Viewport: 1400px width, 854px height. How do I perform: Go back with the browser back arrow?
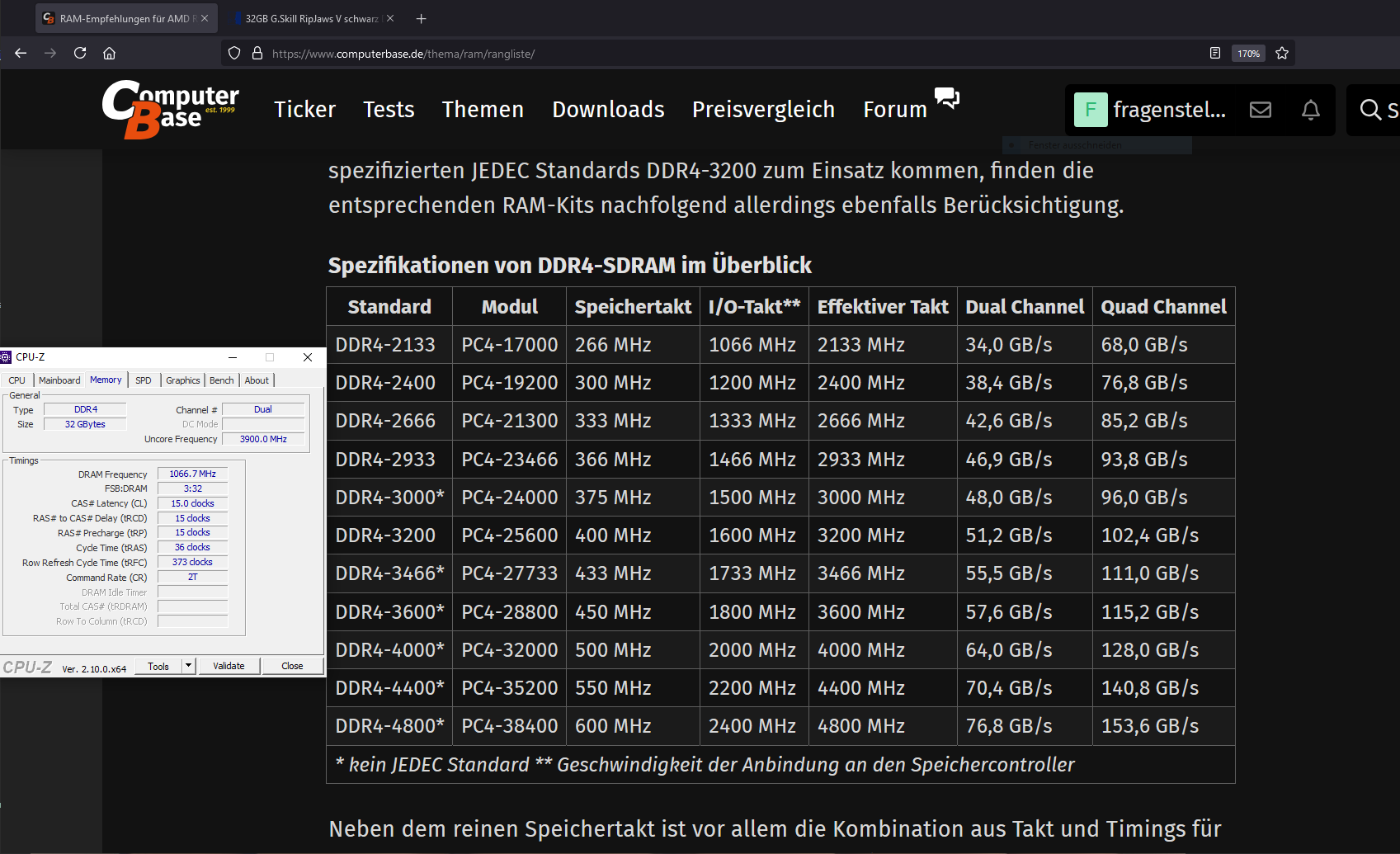[21, 53]
